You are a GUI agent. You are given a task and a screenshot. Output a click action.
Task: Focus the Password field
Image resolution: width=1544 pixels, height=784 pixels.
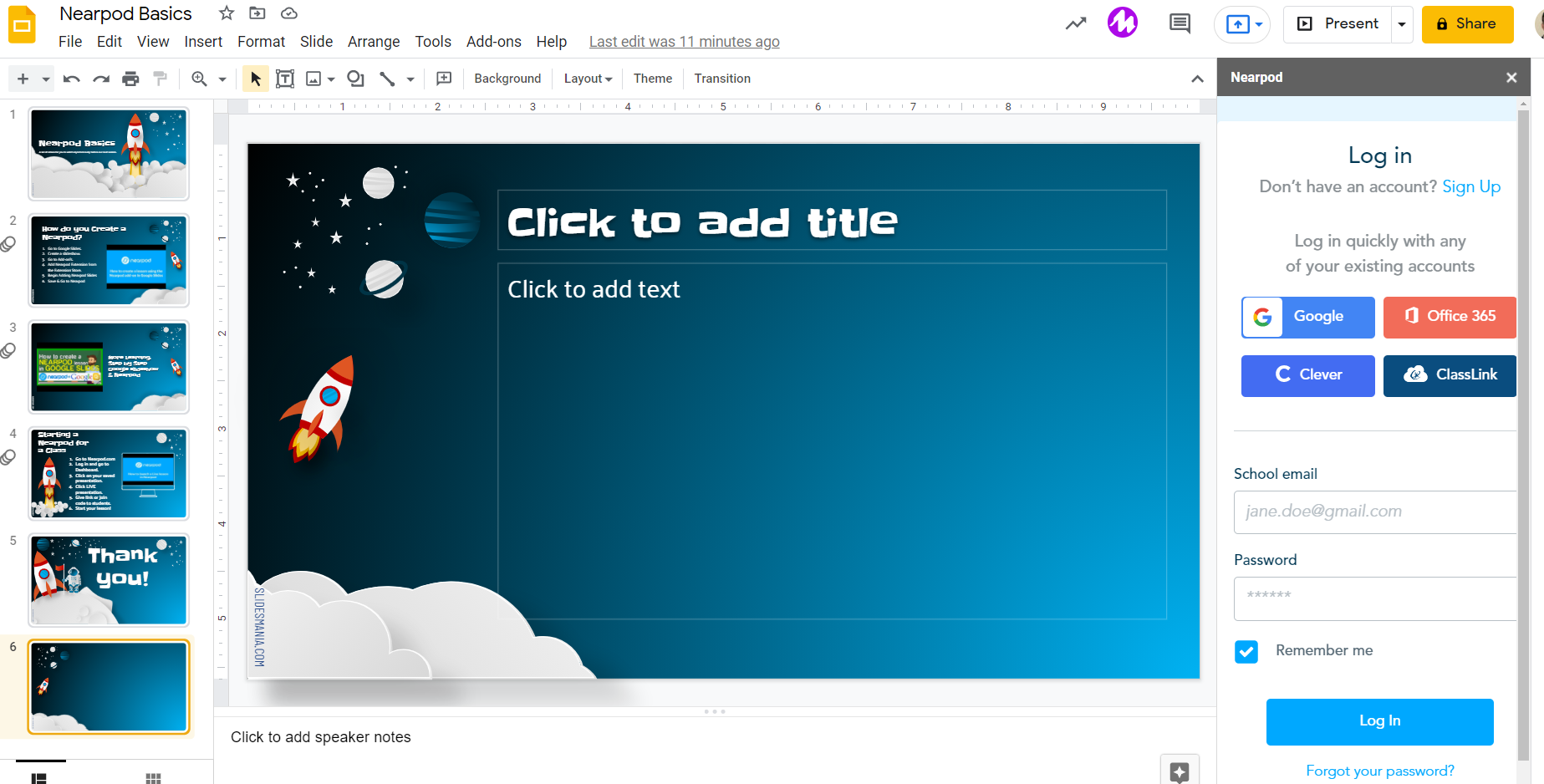(x=1375, y=598)
